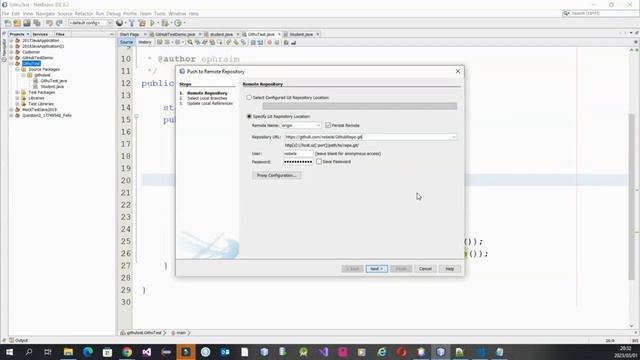This screenshot has height=360, width=640.
Task: Click the Clean and Build icon
Action: tap(142, 23)
